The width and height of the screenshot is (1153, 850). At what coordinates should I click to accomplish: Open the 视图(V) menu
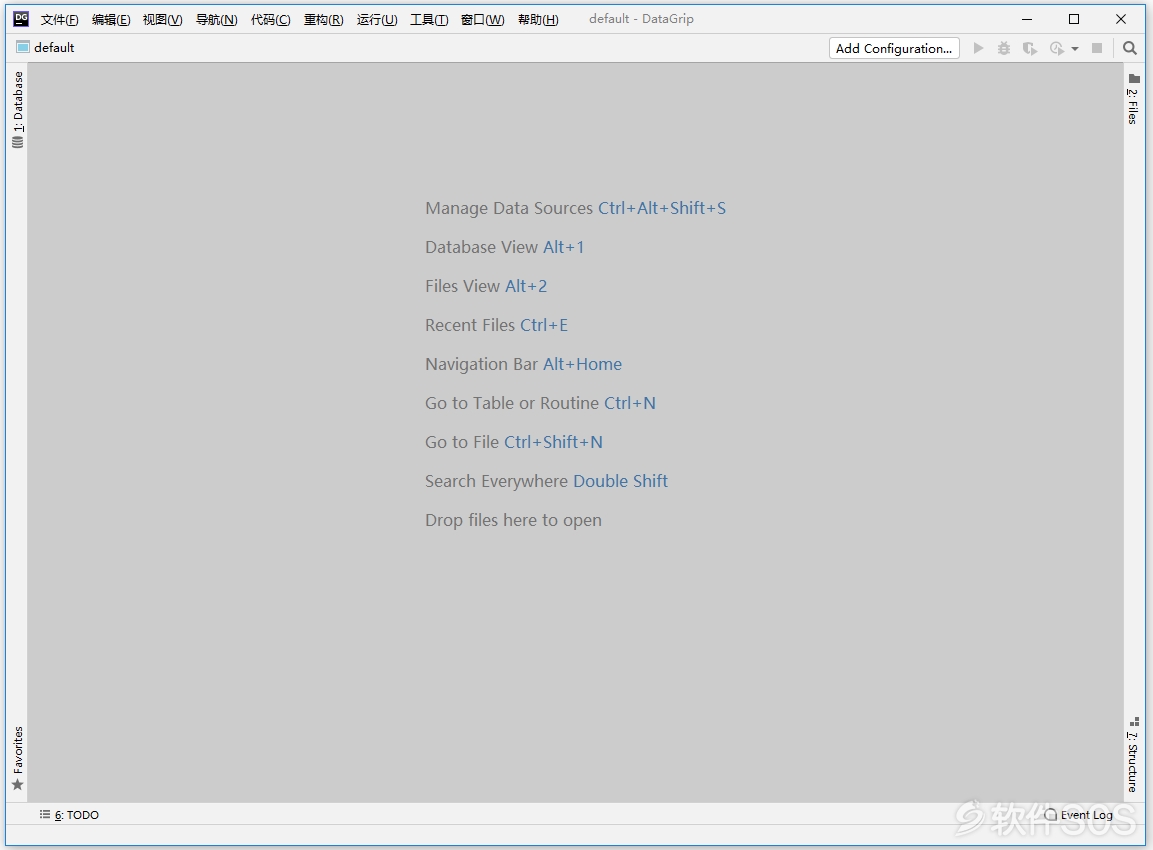(163, 20)
